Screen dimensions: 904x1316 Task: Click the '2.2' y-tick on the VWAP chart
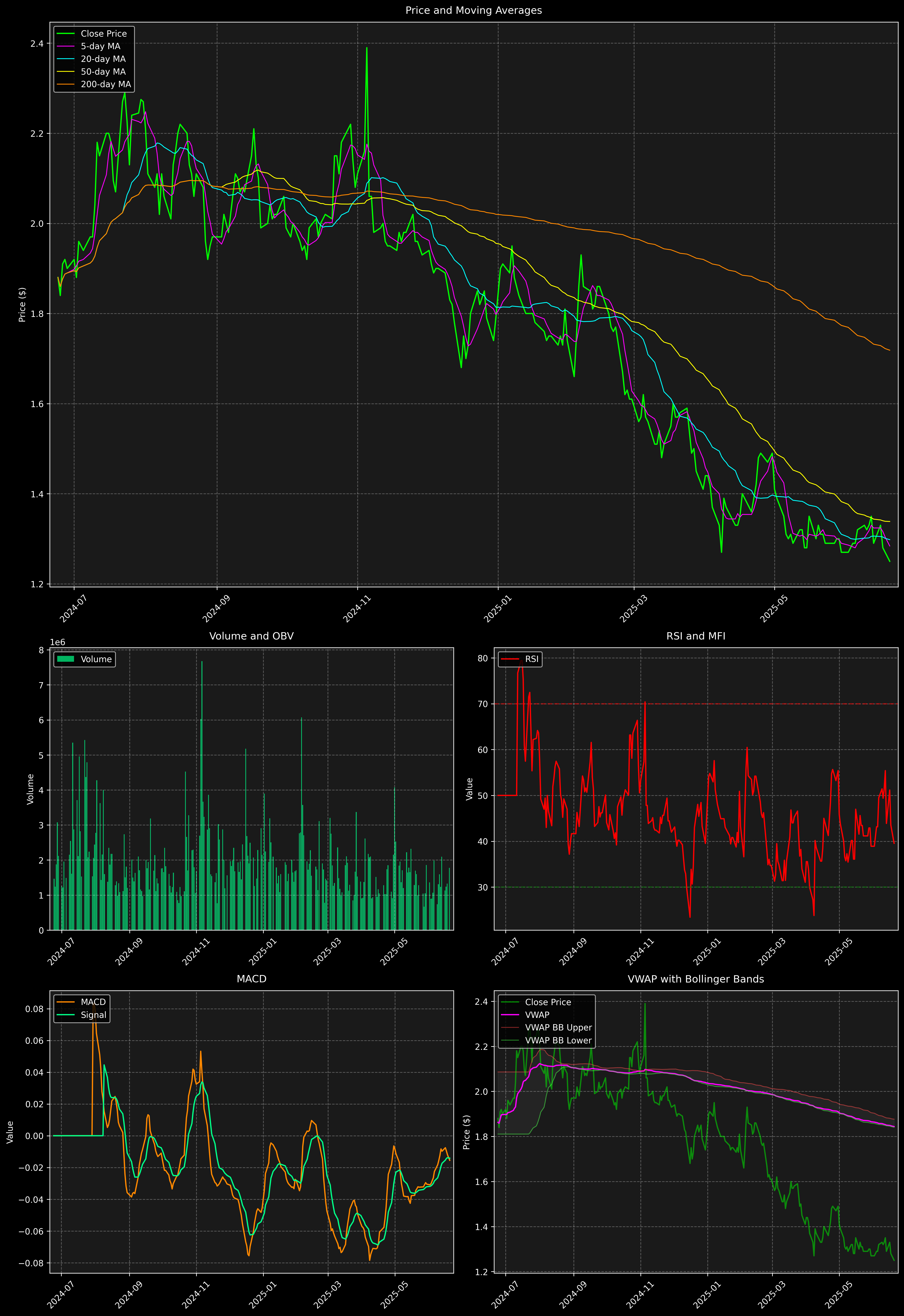[482, 1046]
